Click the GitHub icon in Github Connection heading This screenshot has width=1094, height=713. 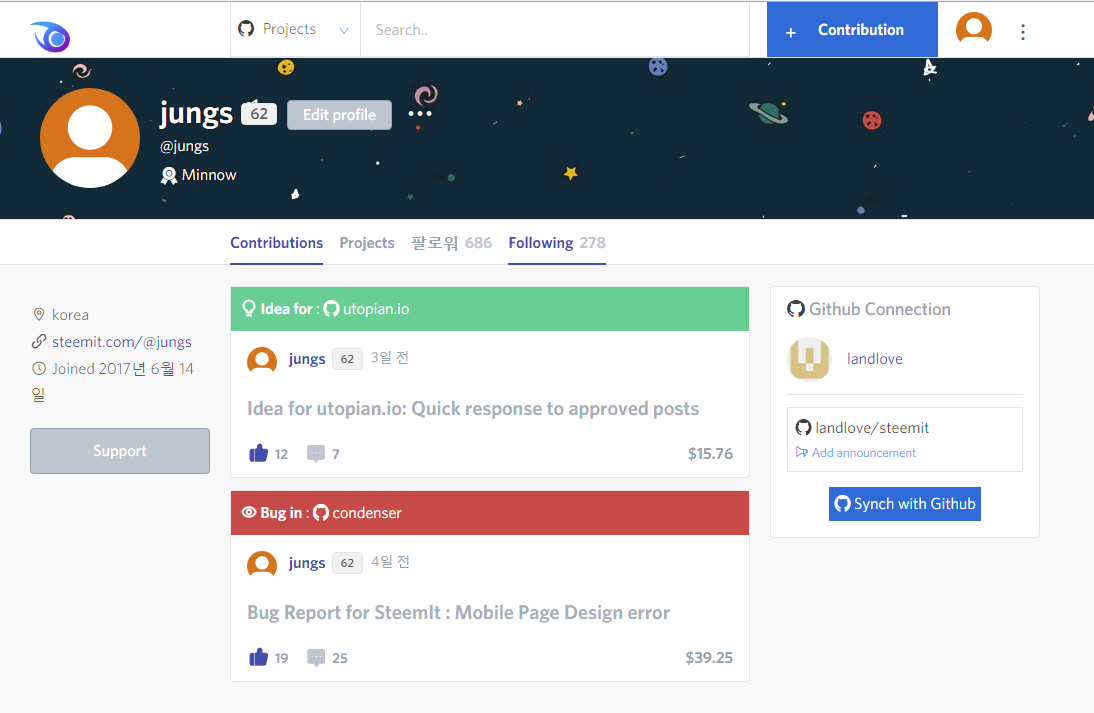[796, 309]
